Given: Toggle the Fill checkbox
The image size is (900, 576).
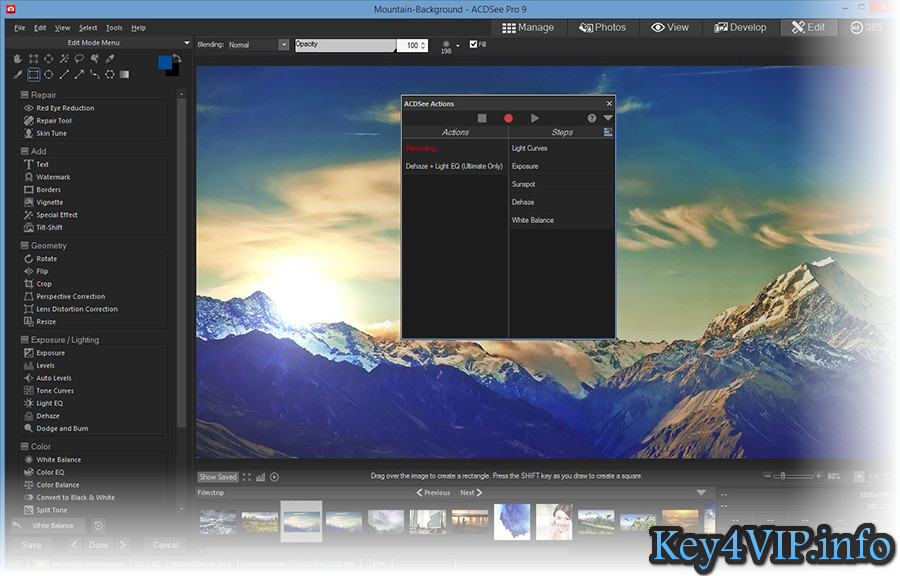Looking at the screenshot, I should (x=473, y=44).
